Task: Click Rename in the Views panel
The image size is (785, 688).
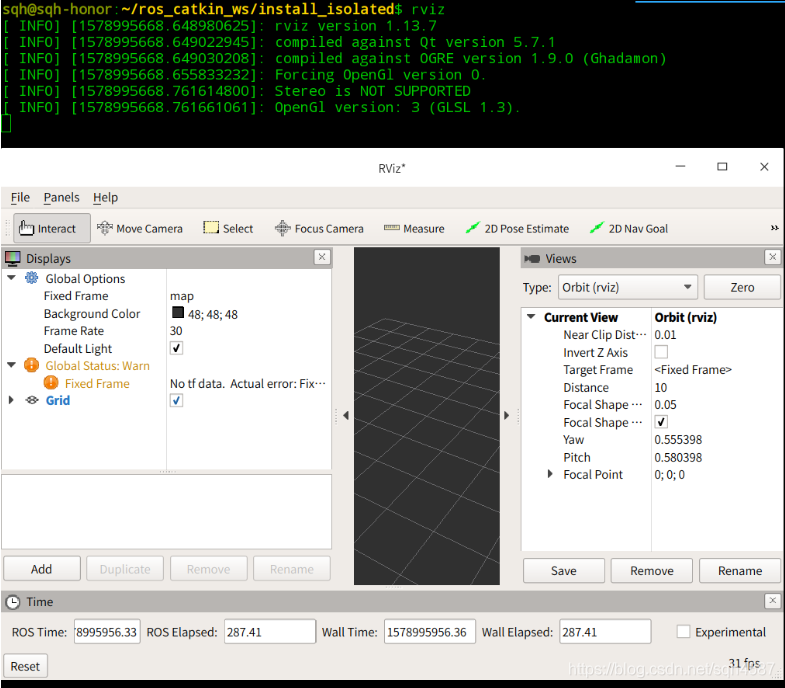Action: [x=740, y=571]
